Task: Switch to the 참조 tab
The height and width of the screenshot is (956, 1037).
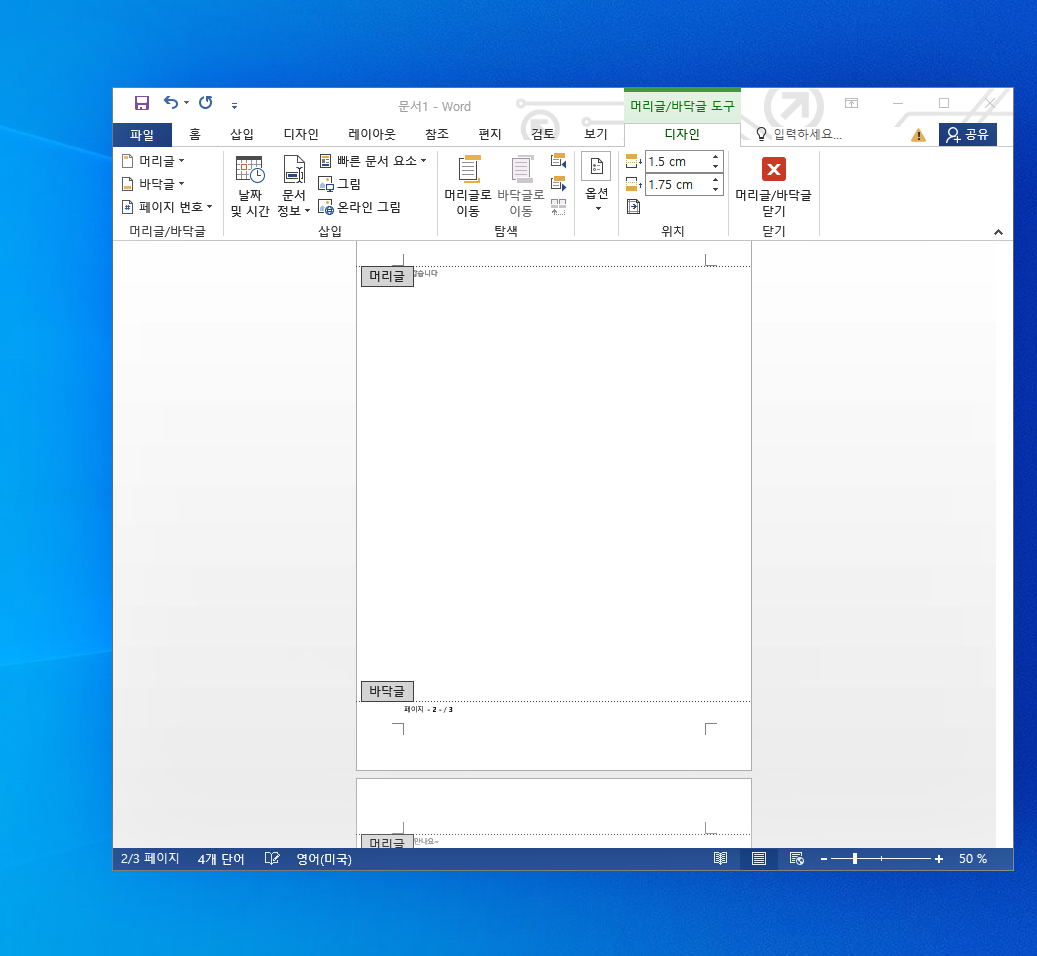Action: (436, 134)
